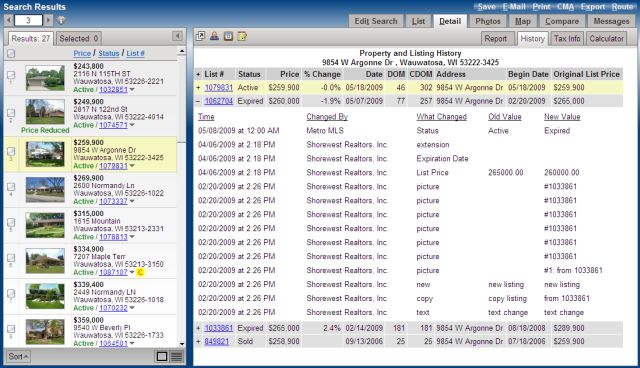Click Save in the top menu
Image resolution: width=640 pixels, height=368 pixels.
click(487, 7)
